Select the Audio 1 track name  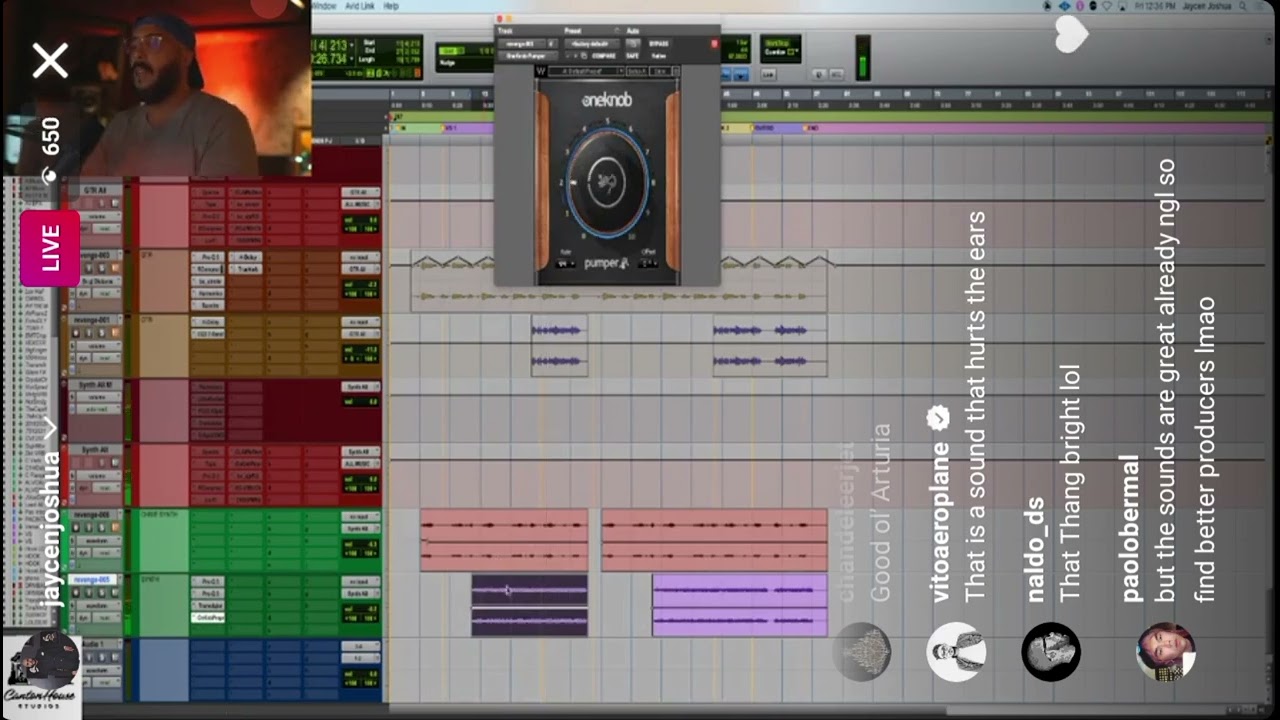pos(98,645)
